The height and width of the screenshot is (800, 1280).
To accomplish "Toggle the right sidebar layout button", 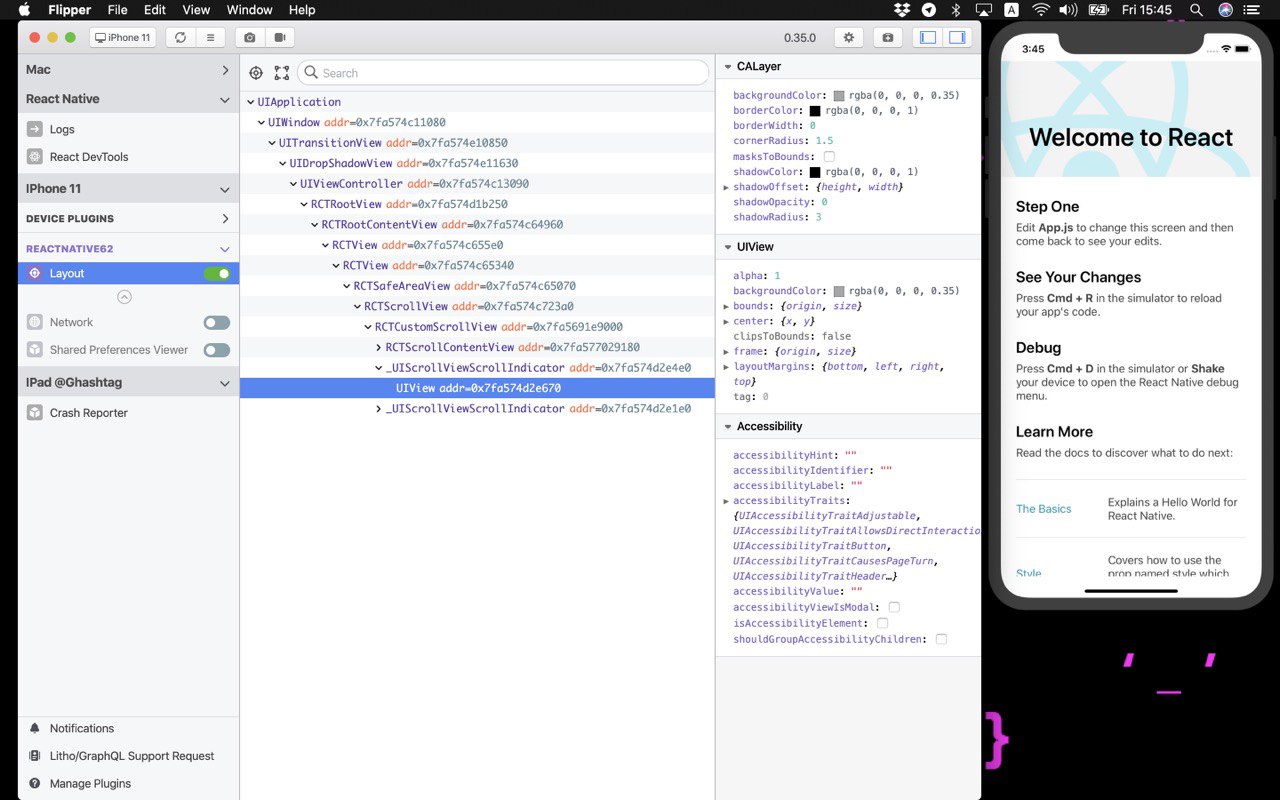I will [957, 37].
